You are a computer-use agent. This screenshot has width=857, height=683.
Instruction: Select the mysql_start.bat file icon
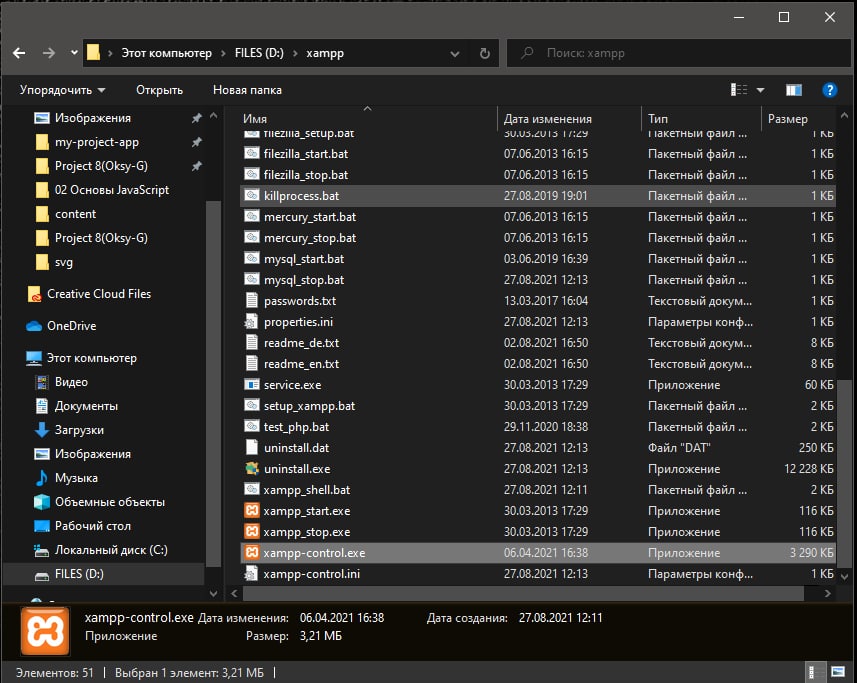(251, 258)
